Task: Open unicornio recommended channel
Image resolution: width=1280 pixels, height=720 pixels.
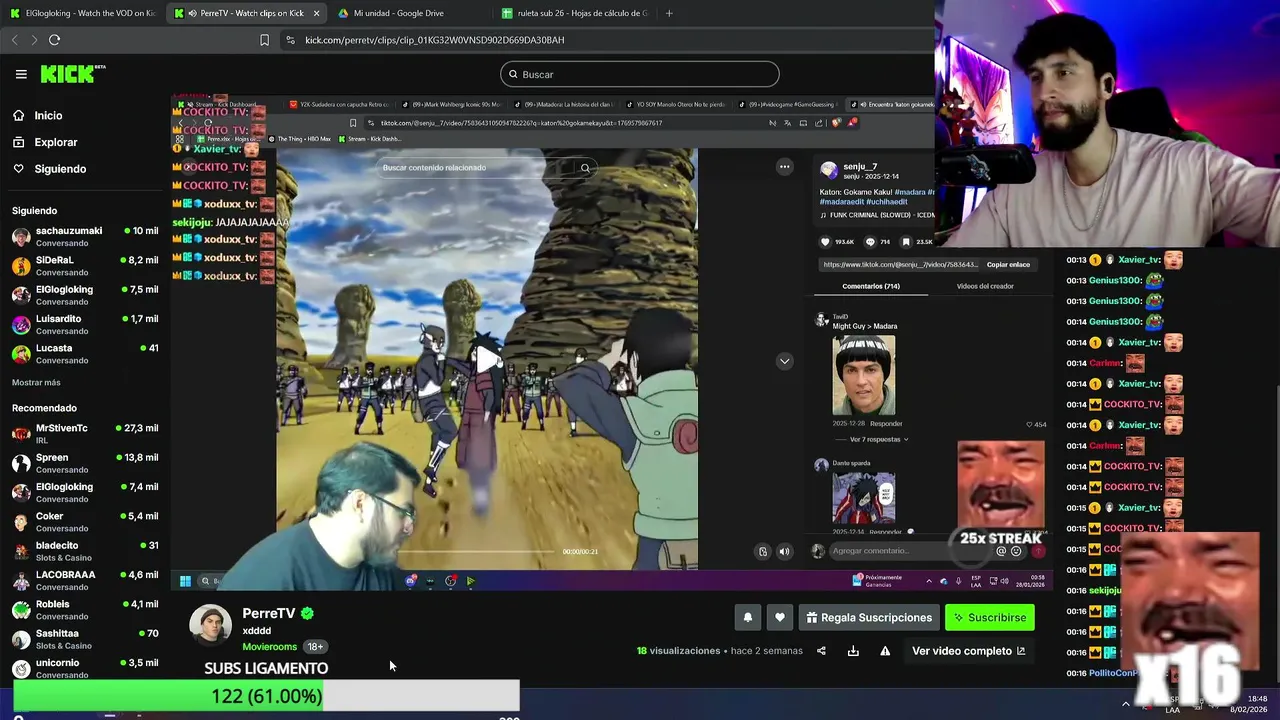Action: [85, 668]
